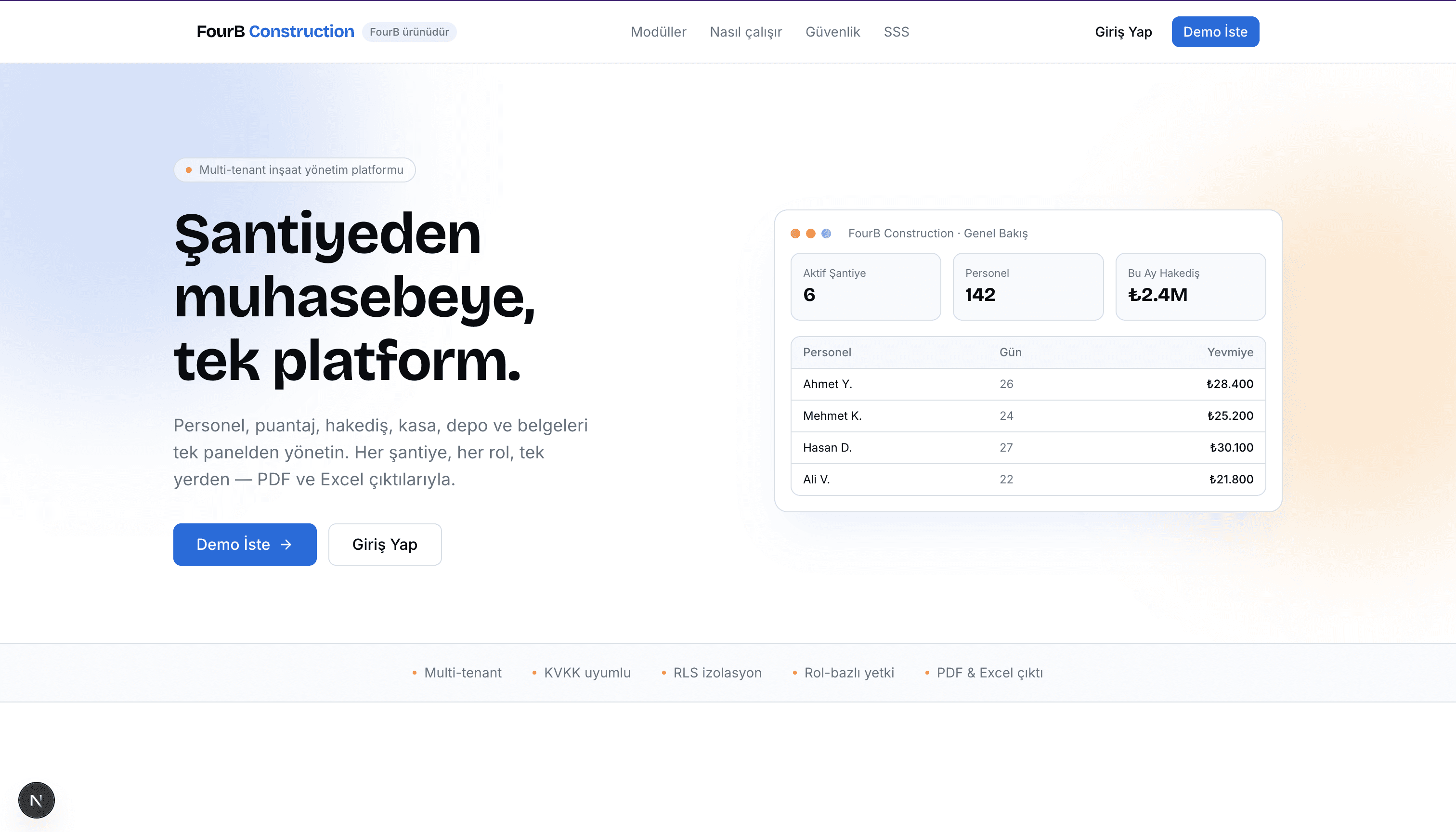Select the Hasan D. row name
This screenshot has height=832, width=1456.
coord(827,447)
